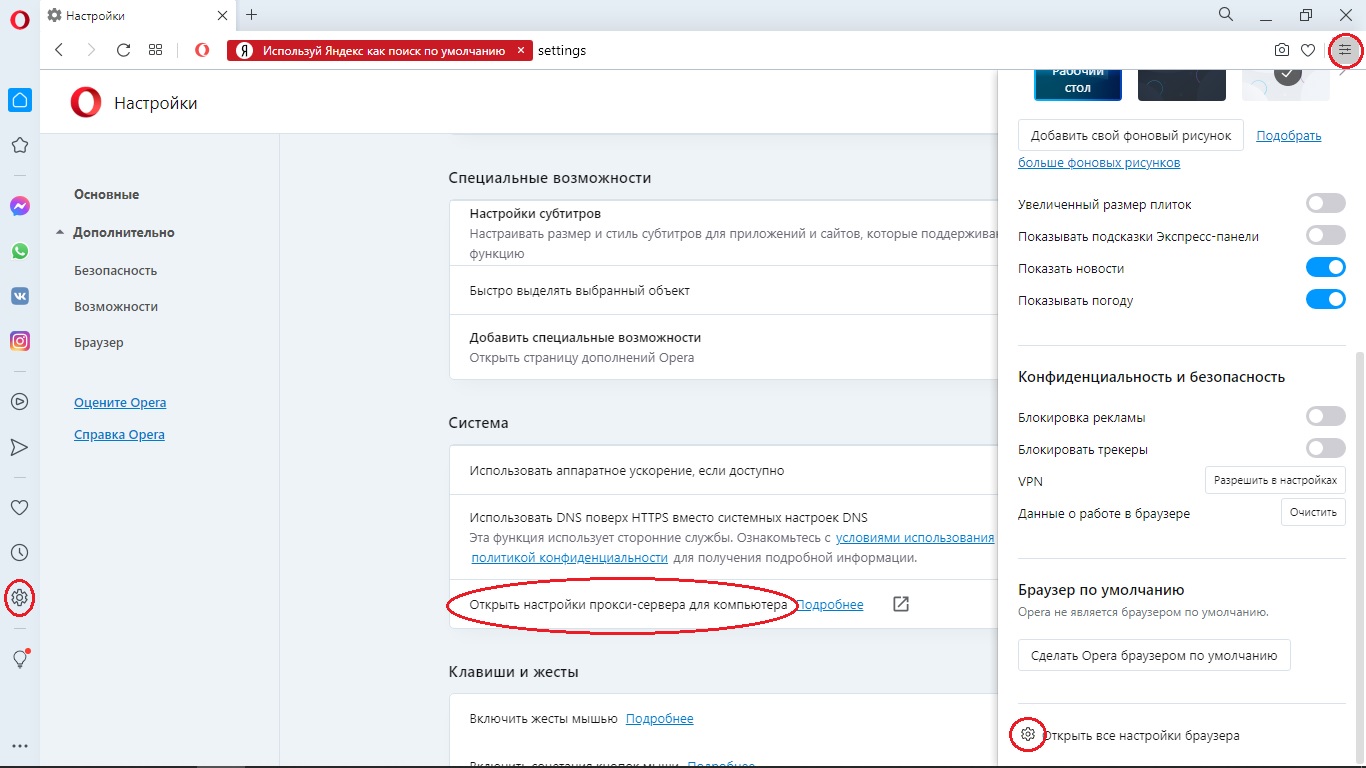Click Сделать Opera браузером по умолчанию
Image resolution: width=1366 pixels, height=768 pixels.
(1154, 656)
